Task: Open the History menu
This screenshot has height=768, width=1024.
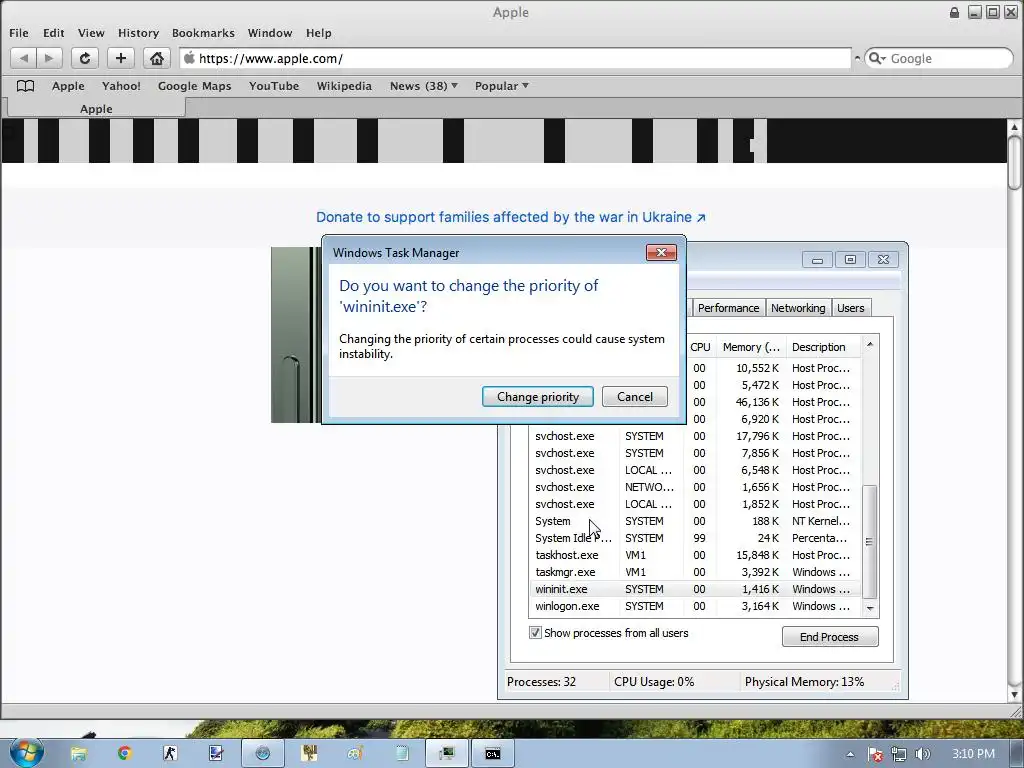Action: [138, 33]
